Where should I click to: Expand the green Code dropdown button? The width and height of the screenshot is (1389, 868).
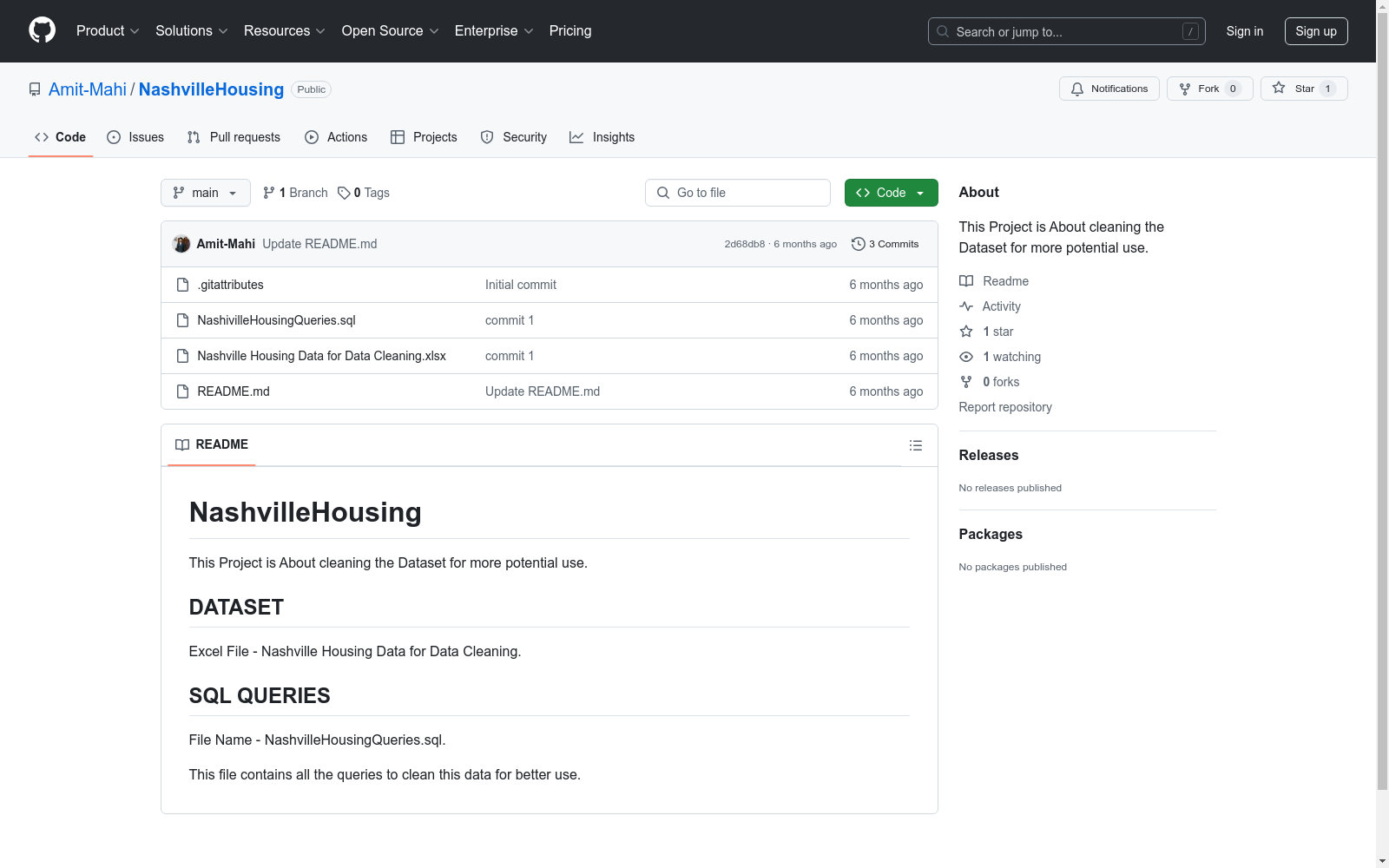[x=892, y=193]
